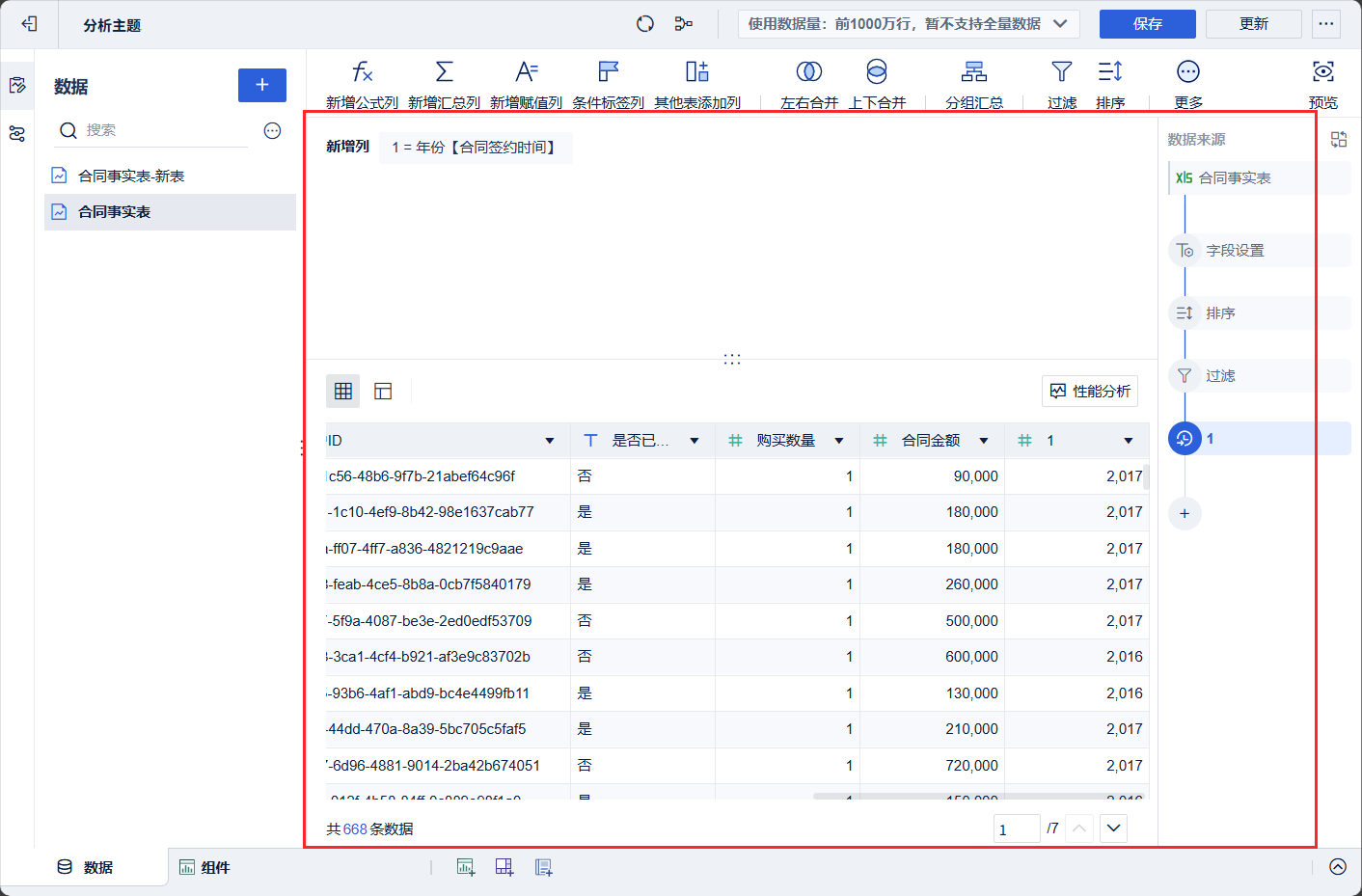Select the 字段设置 step in the steps panel
Image resolution: width=1362 pixels, height=896 pixels.
coord(1260,251)
